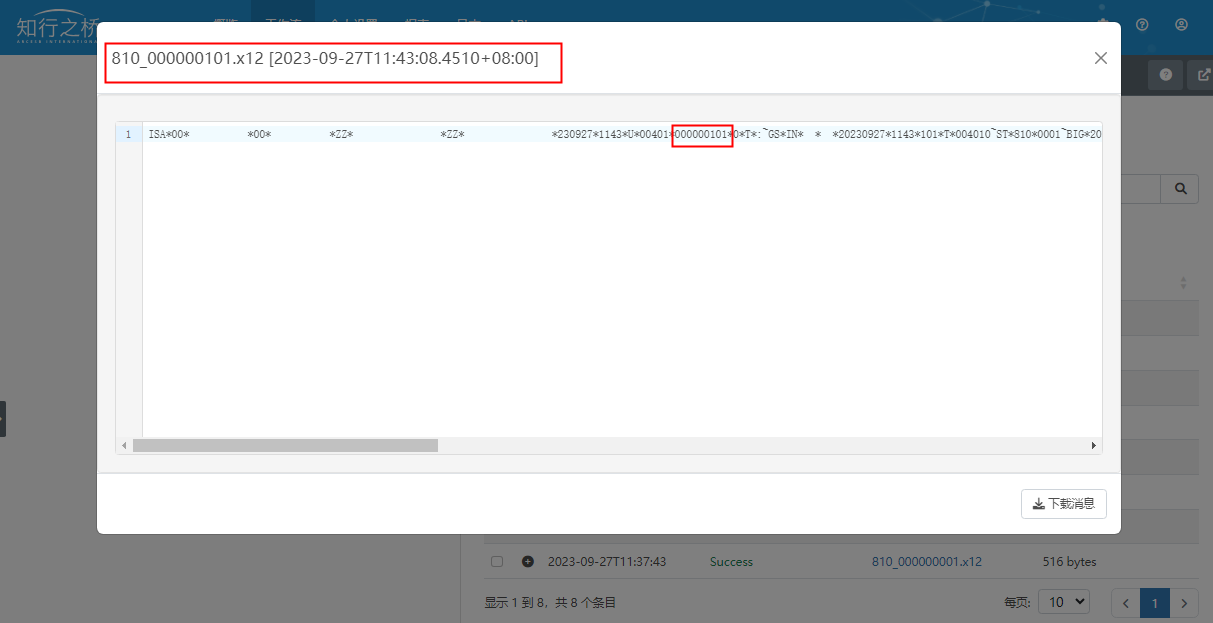Click the user account icon in header
Image resolution: width=1213 pixels, height=623 pixels.
tap(1182, 24)
